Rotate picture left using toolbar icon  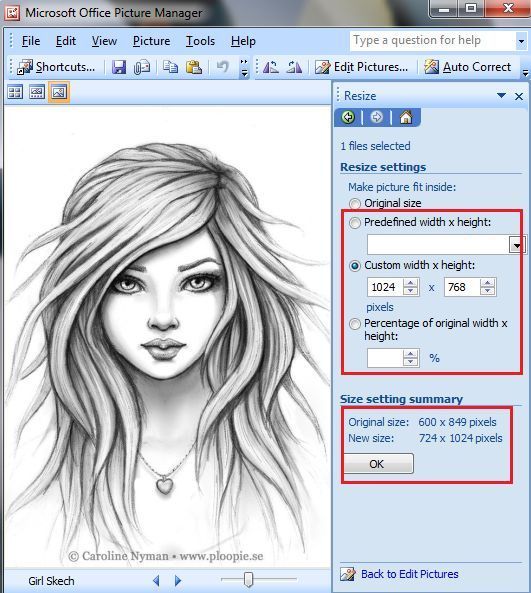point(271,67)
